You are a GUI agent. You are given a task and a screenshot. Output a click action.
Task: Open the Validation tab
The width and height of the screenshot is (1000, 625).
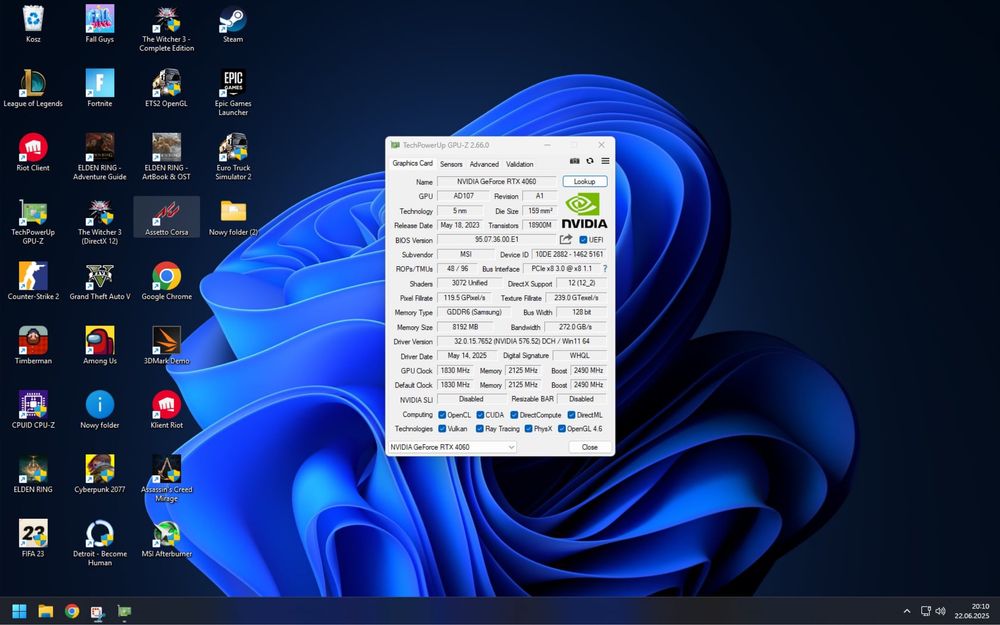tap(520, 164)
